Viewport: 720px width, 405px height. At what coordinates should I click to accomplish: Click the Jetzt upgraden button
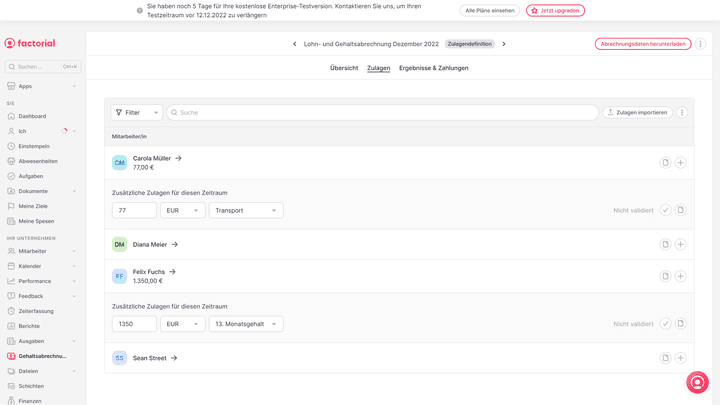pyautogui.click(x=555, y=10)
